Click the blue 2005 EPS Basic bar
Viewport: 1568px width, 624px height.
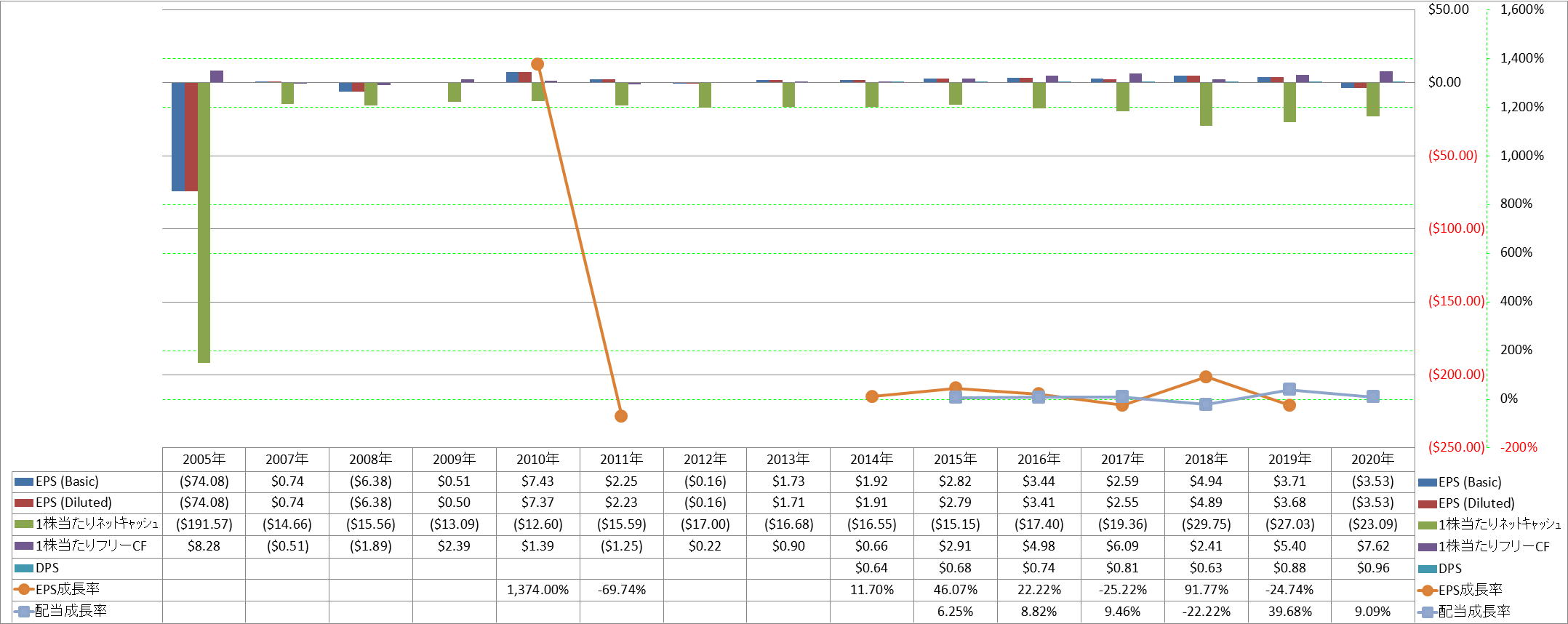coord(178,137)
